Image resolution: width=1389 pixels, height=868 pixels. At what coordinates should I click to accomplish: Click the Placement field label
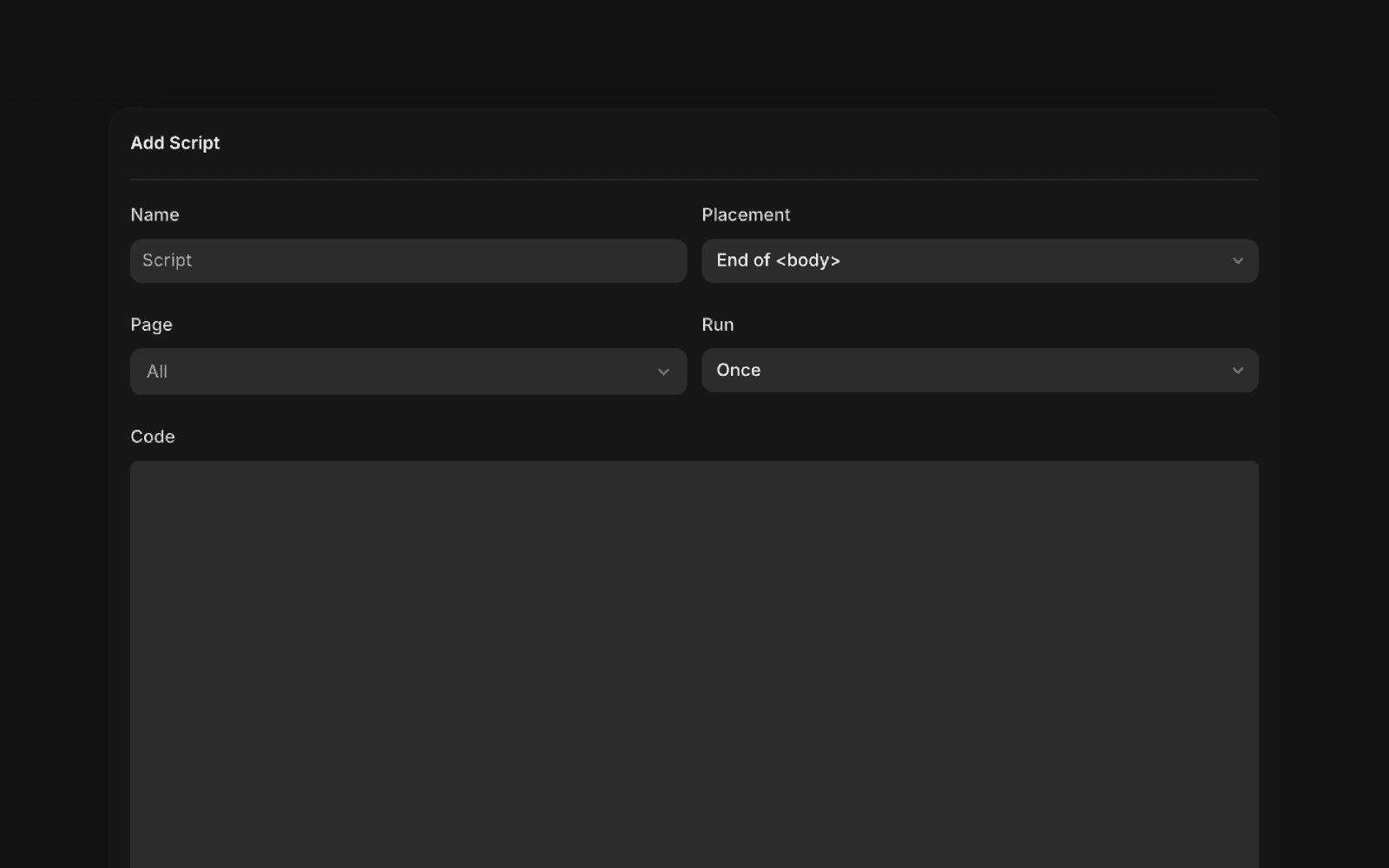746,214
